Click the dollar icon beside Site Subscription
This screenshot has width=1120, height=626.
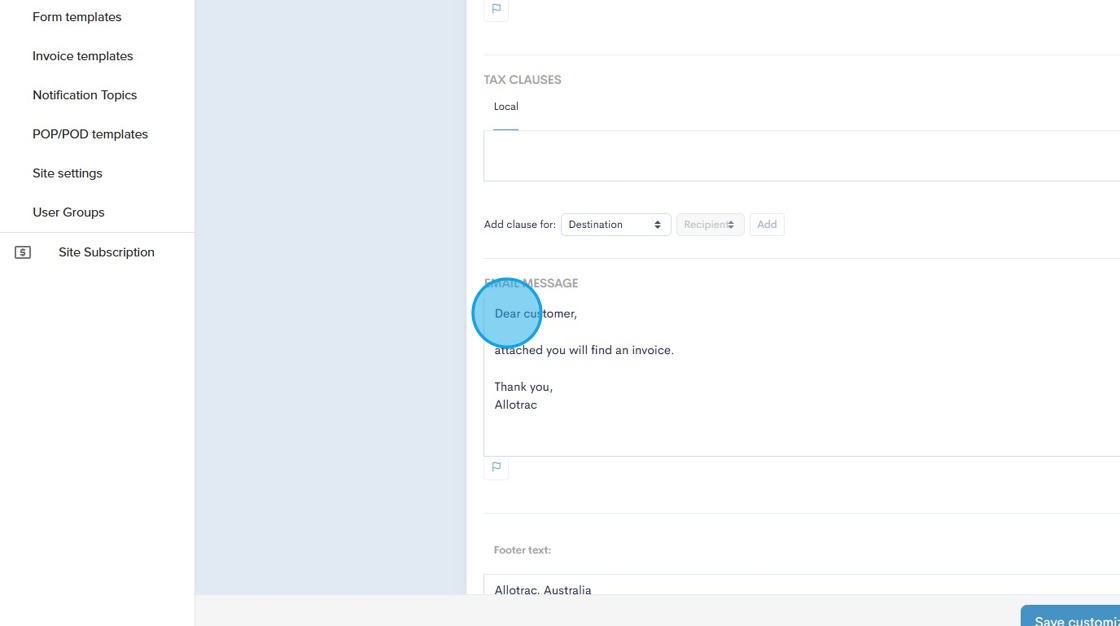(23, 253)
